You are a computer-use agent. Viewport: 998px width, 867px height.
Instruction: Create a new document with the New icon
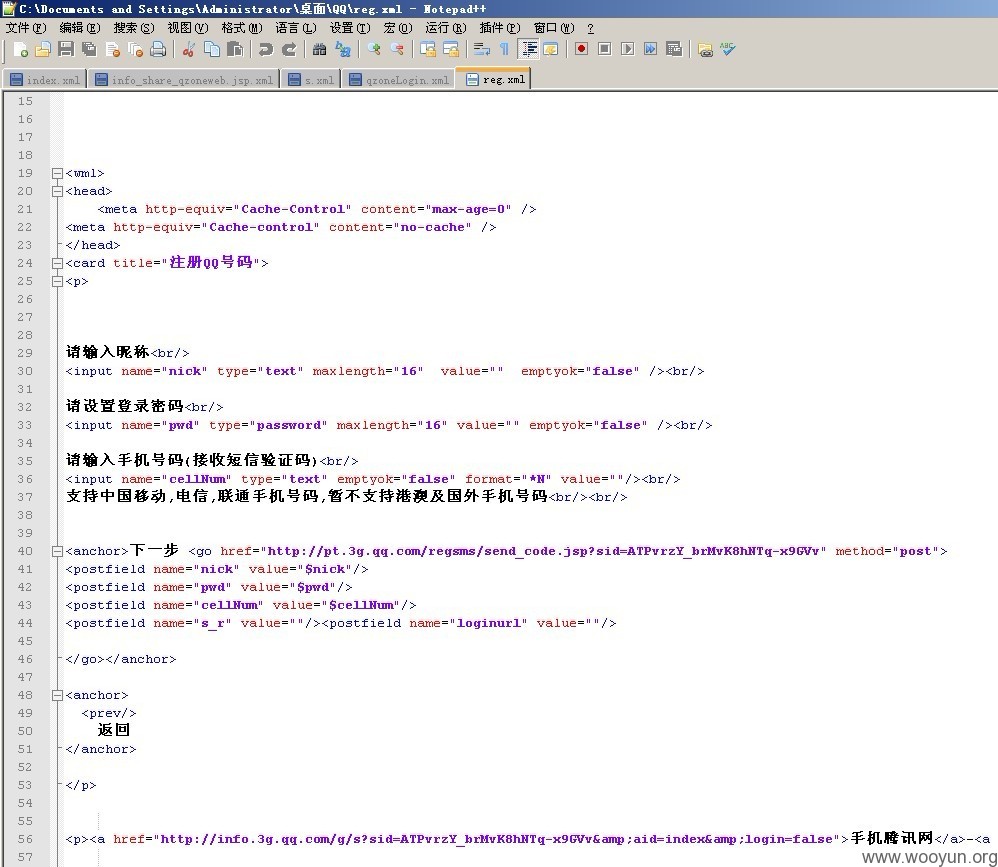(x=20, y=50)
